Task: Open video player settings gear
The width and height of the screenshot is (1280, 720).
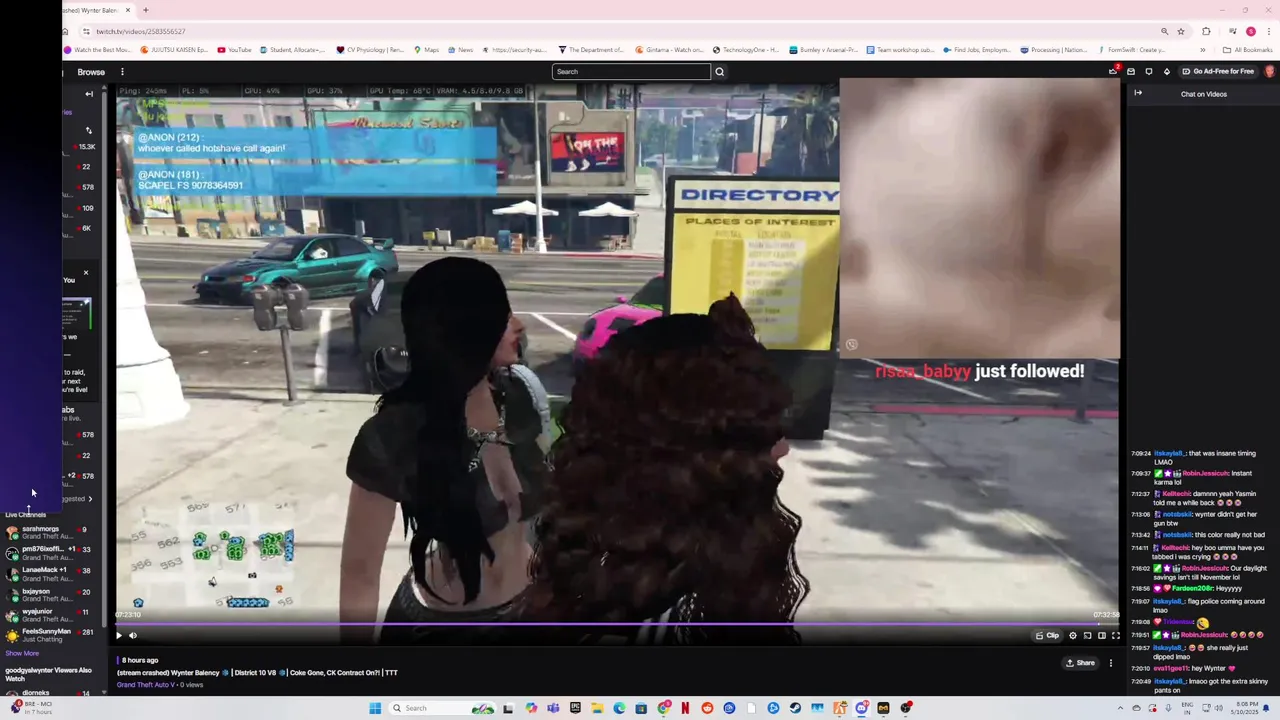Action: 1073,635
